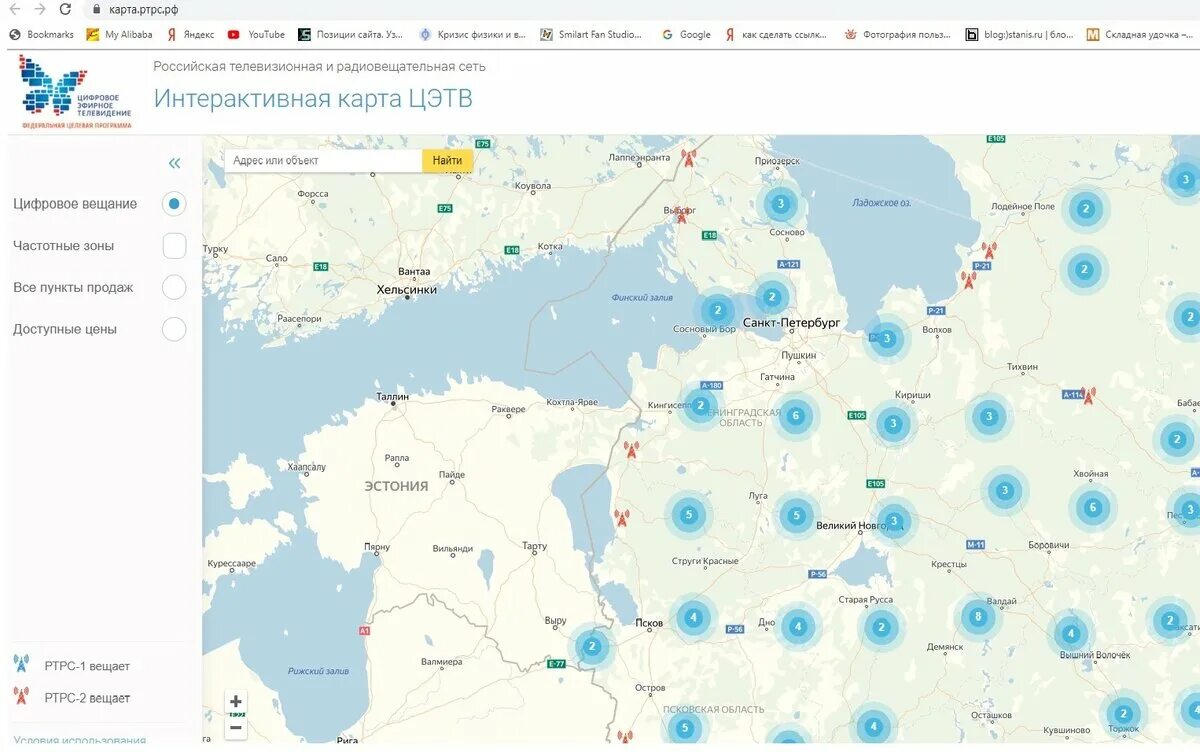
Task: Click the cluster marker 5 below Луга
Action: [x=797, y=516]
